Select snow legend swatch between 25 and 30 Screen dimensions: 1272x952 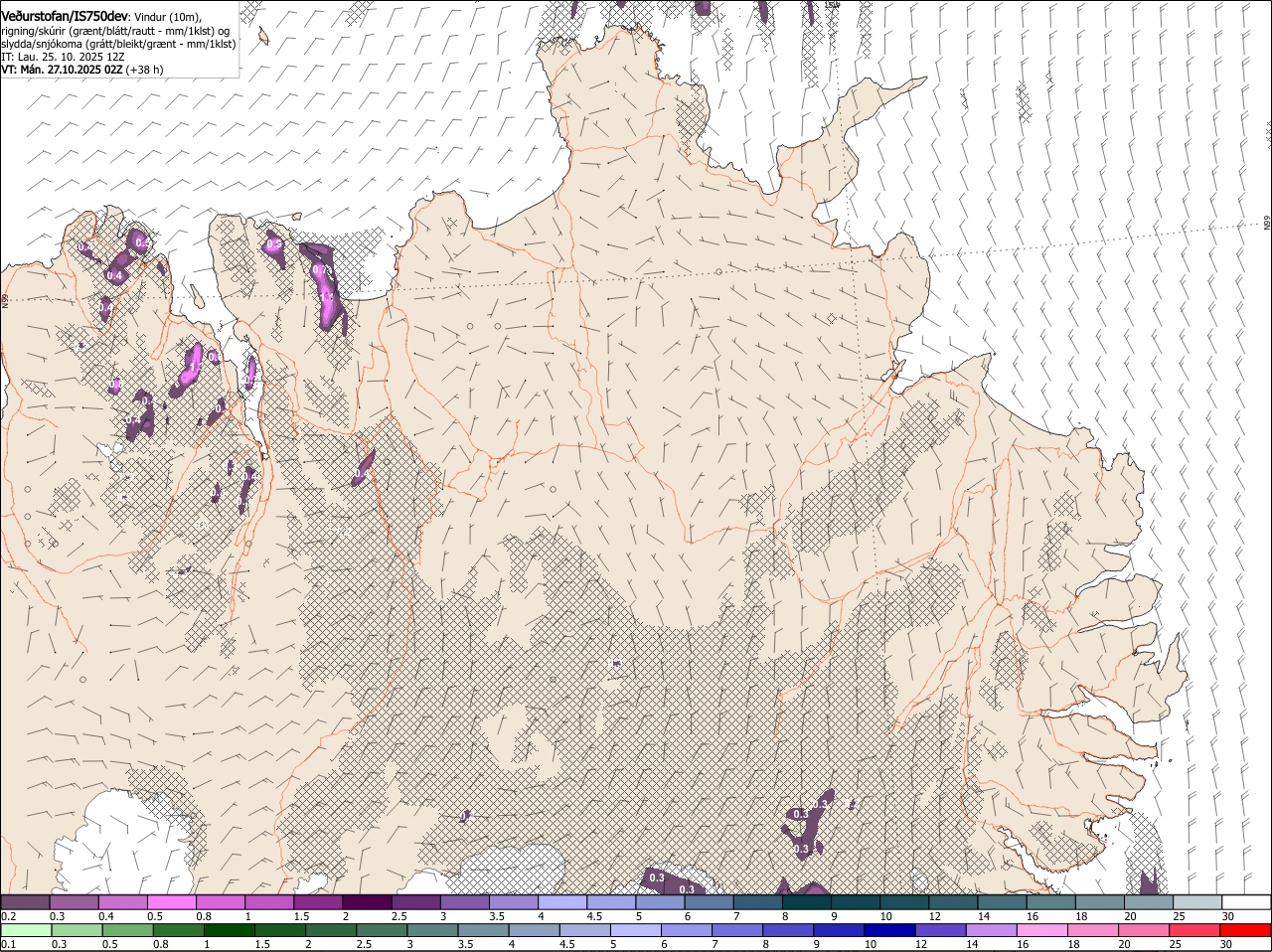click(x=1197, y=901)
